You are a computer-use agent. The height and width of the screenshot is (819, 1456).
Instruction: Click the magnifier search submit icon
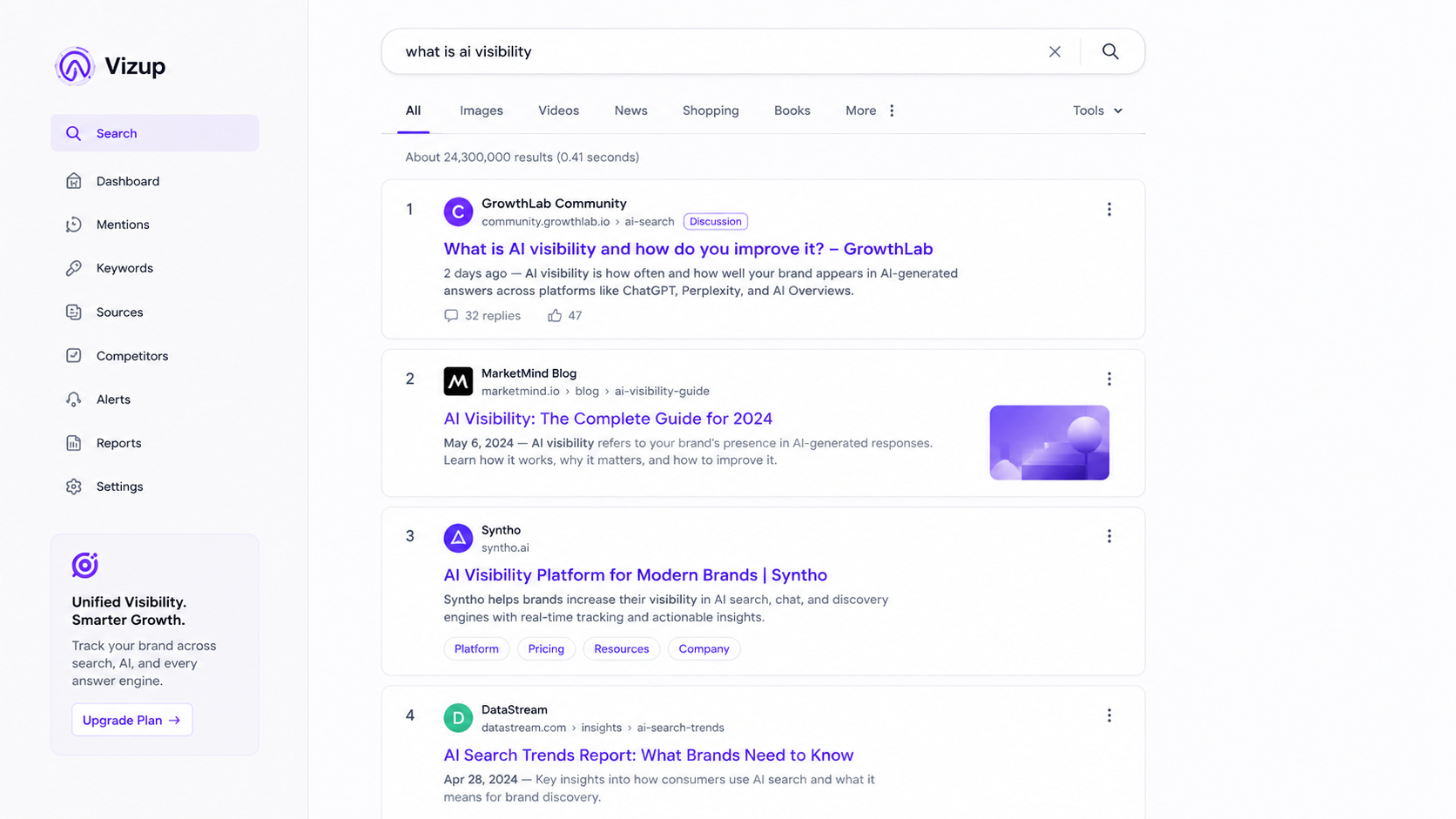tap(1110, 51)
